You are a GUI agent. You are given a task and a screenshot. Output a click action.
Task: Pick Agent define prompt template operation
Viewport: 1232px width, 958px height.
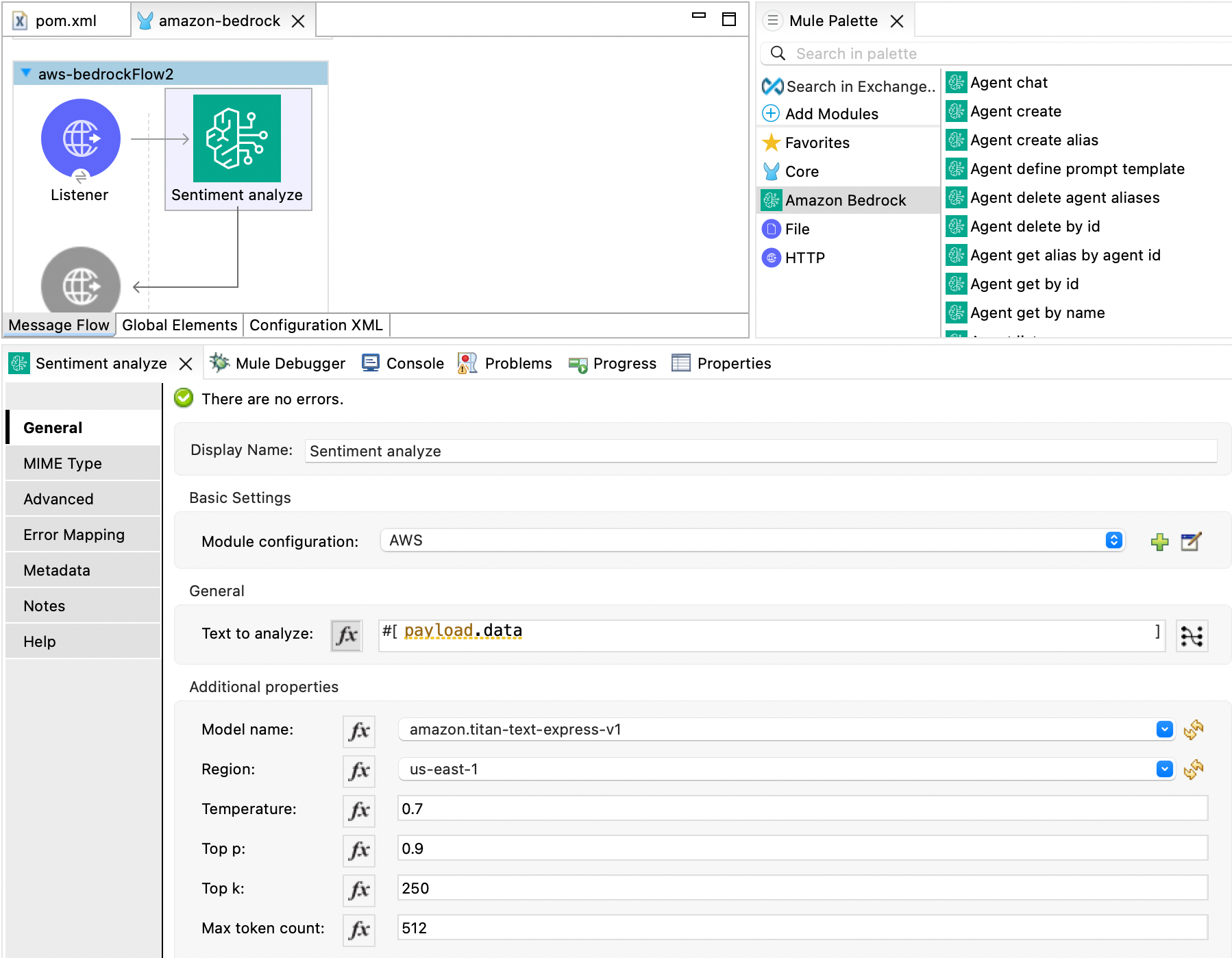coord(1066,169)
